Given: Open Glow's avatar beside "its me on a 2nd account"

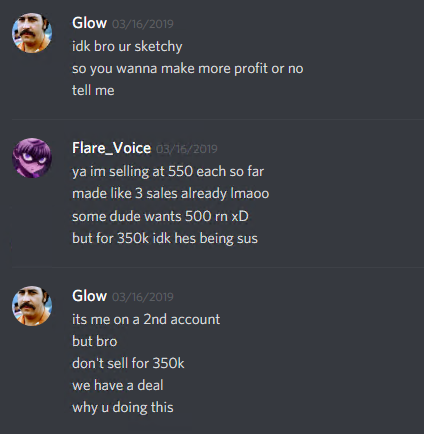Looking at the screenshot, I should [x=32, y=306].
